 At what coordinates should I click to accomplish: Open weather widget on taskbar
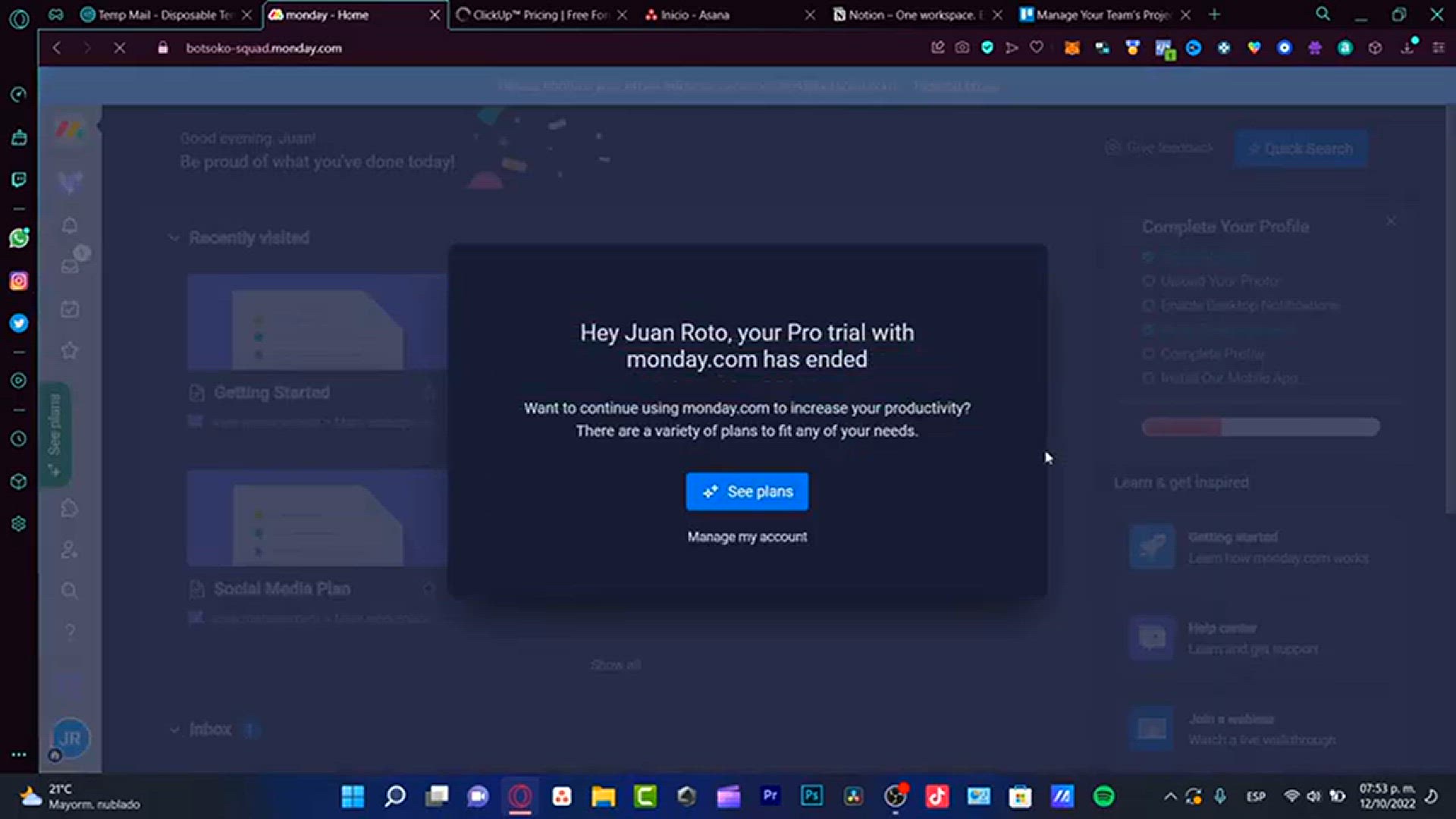(80, 796)
